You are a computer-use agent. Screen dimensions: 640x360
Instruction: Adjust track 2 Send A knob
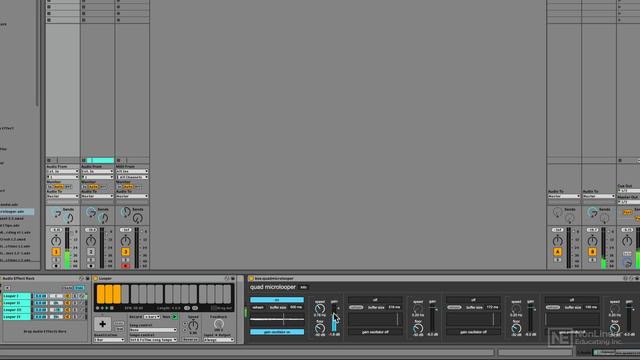91,213
